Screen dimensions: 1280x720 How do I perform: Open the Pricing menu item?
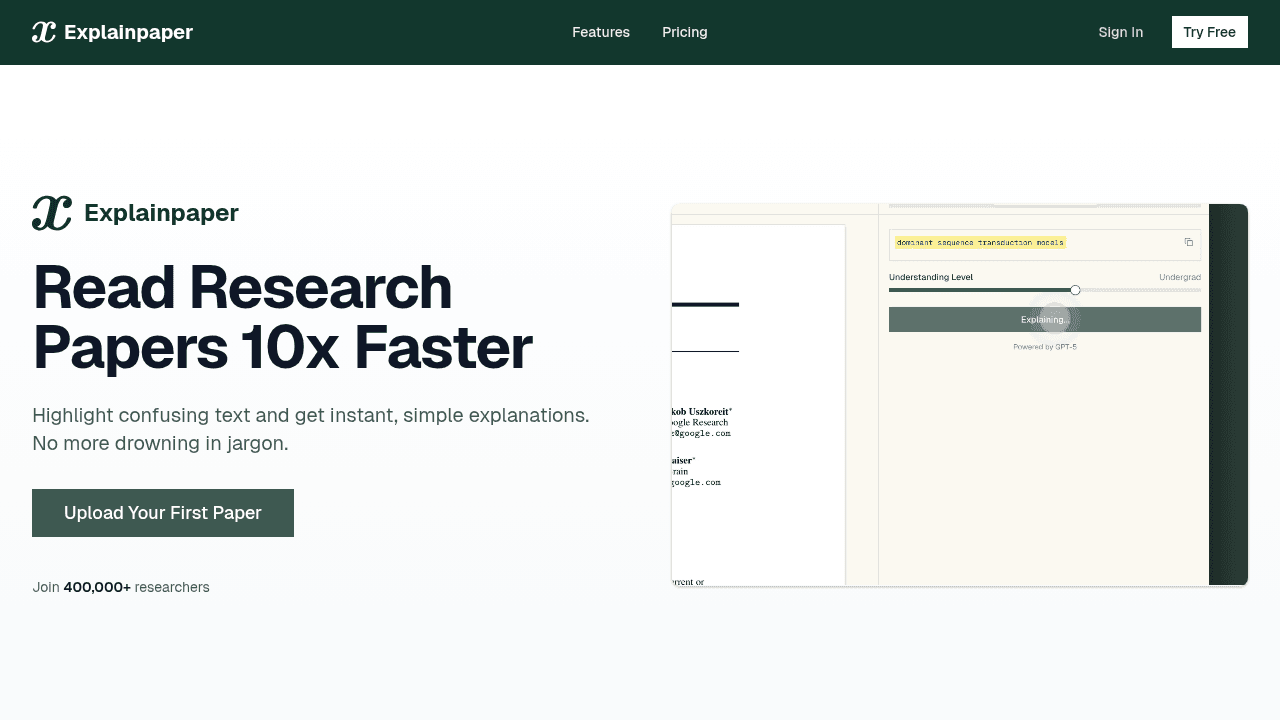pos(685,32)
